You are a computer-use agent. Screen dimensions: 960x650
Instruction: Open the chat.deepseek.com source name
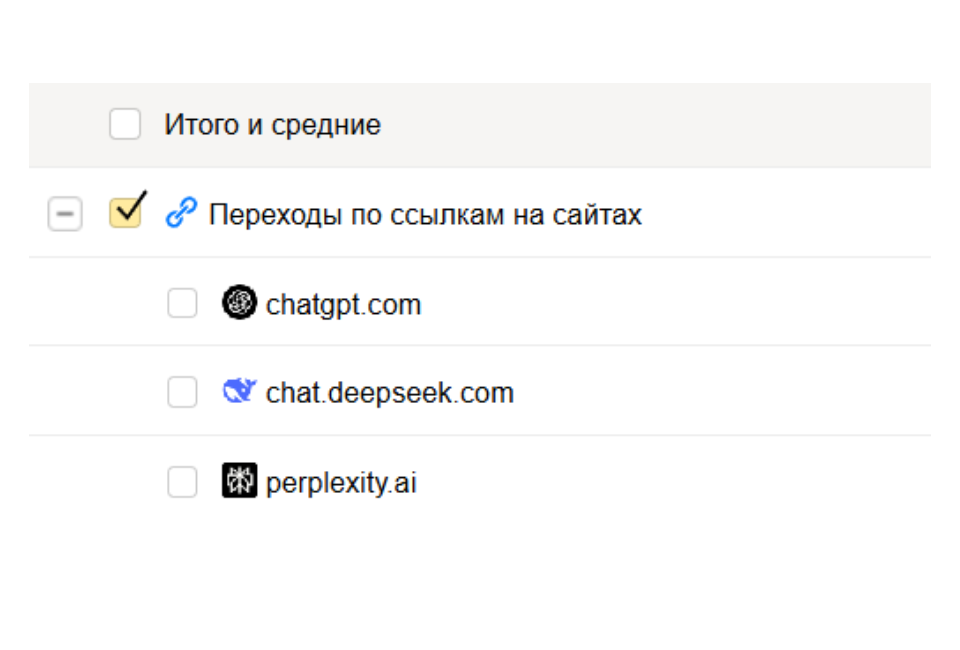click(x=390, y=393)
